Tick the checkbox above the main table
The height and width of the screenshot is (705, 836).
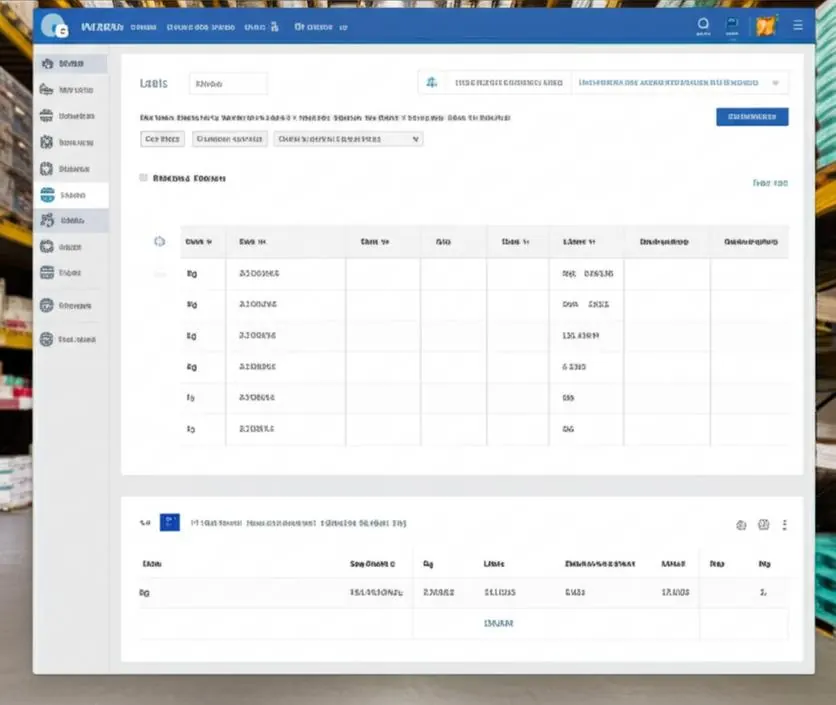(x=143, y=178)
